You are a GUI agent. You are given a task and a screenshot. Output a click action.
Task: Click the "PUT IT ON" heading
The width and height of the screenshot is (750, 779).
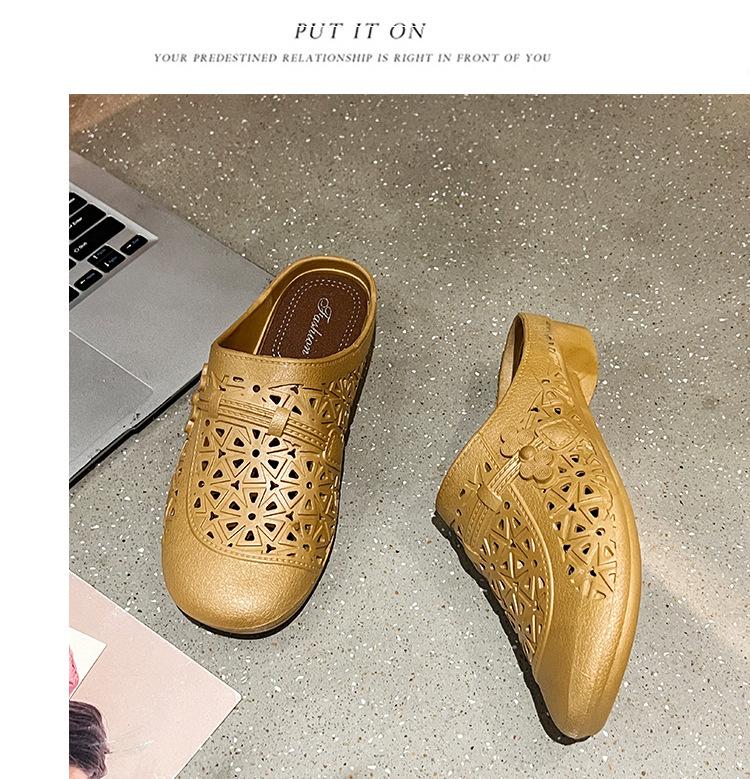point(360,31)
